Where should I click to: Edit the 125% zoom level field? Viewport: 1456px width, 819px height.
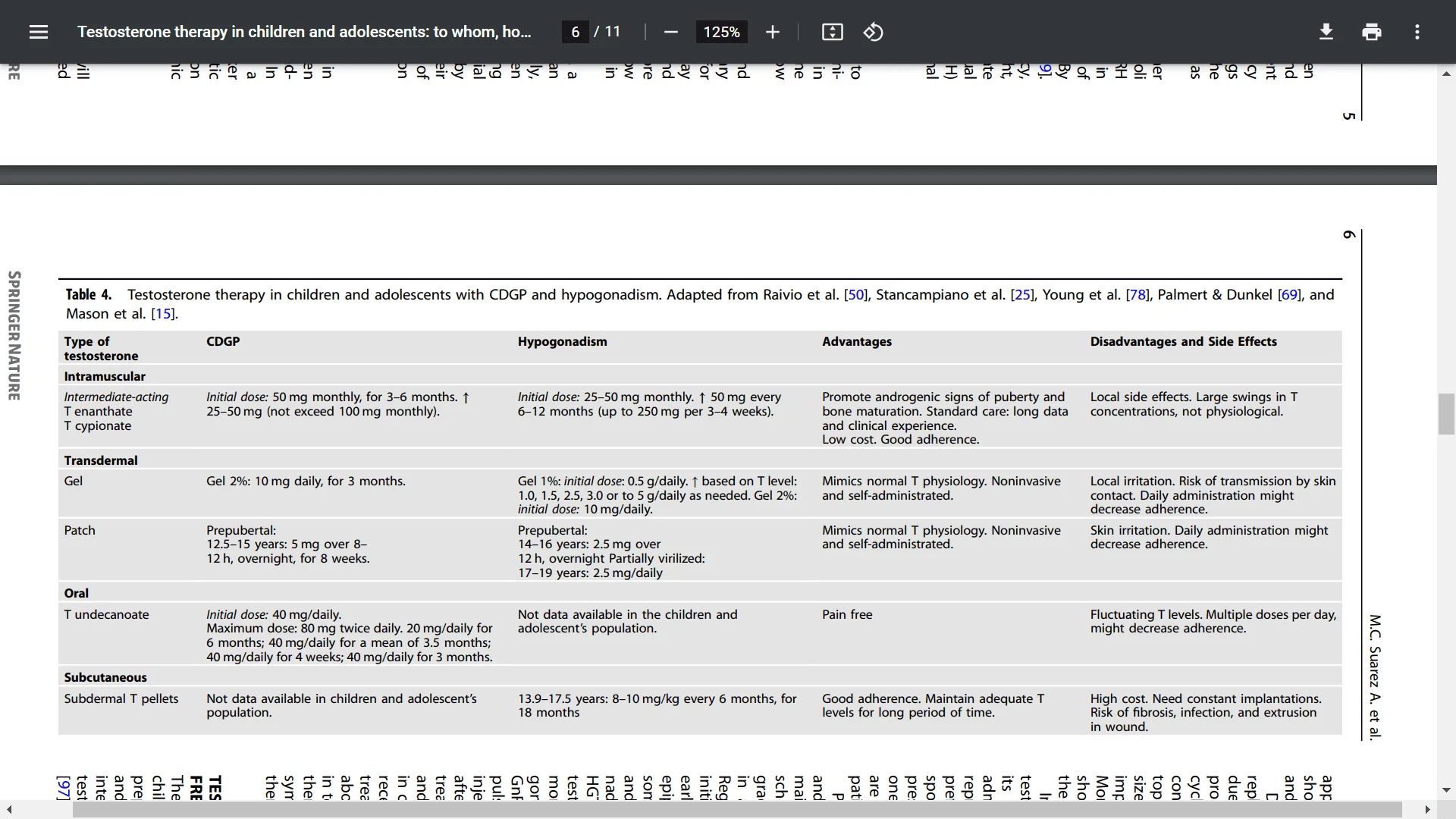click(x=721, y=32)
